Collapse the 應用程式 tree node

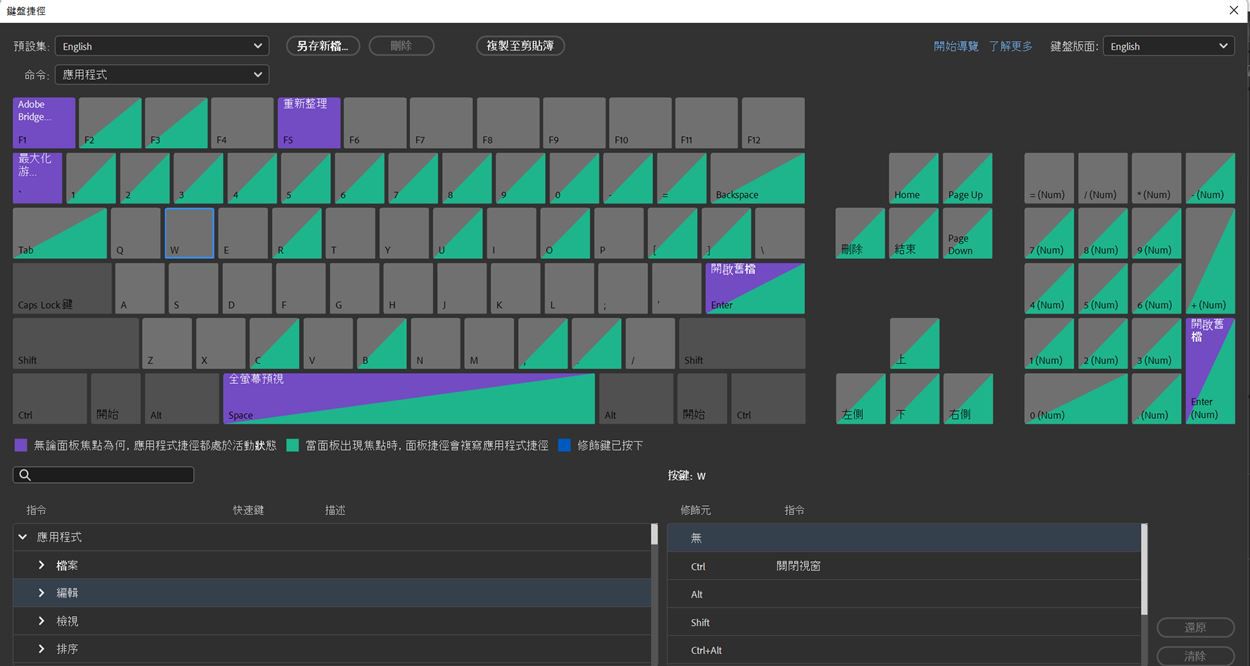(23, 537)
